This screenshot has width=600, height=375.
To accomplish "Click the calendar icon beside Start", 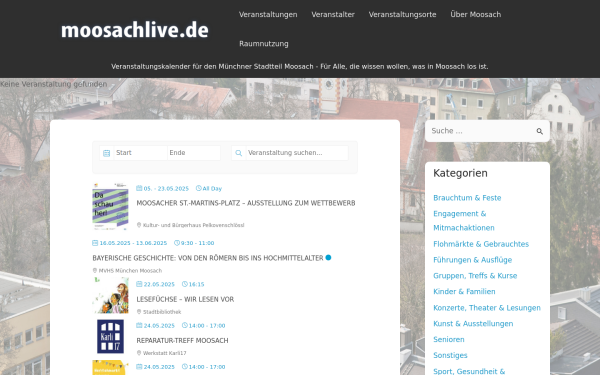I will [106, 153].
